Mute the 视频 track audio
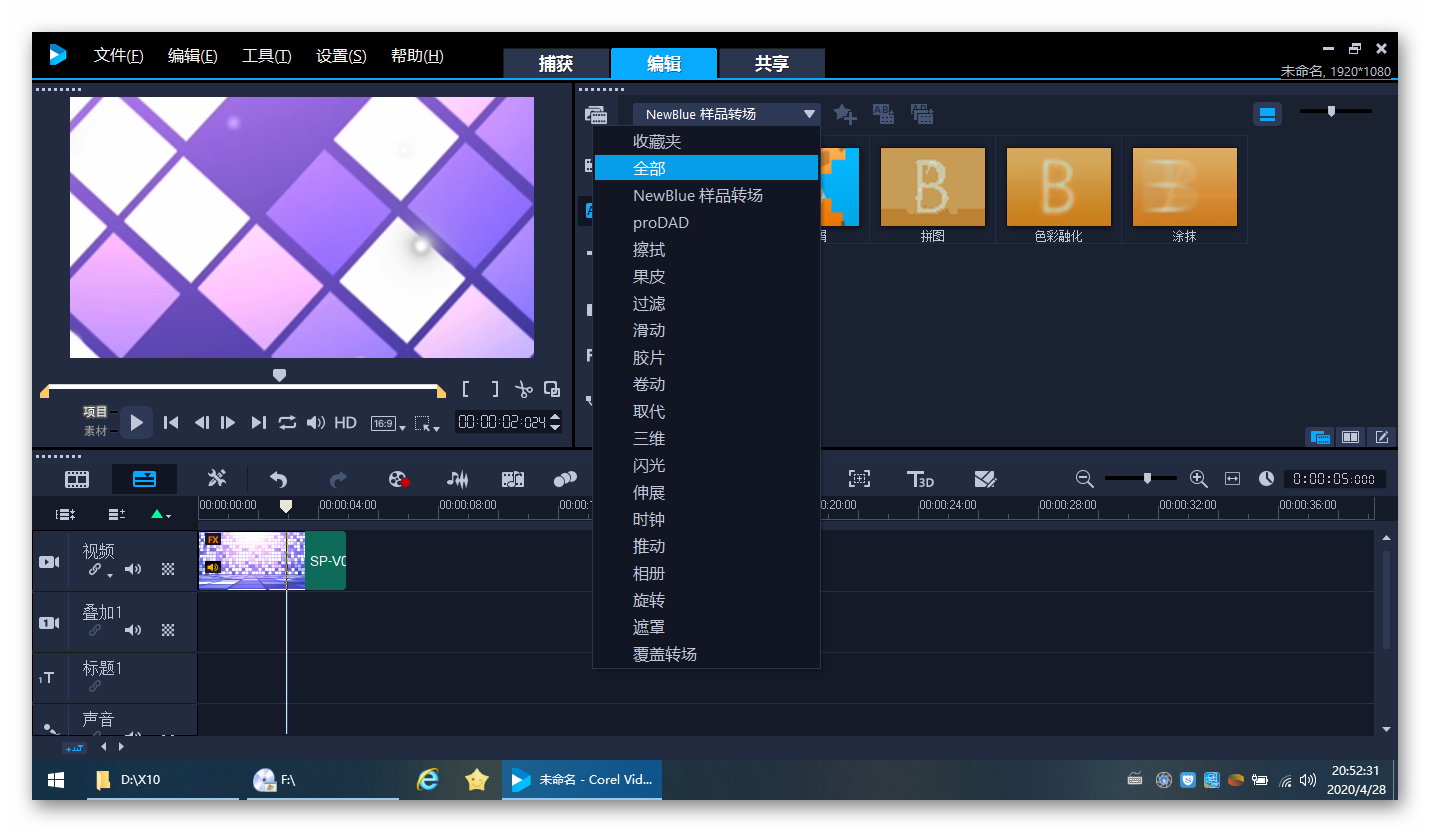This screenshot has width=1430, height=832. [132, 570]
